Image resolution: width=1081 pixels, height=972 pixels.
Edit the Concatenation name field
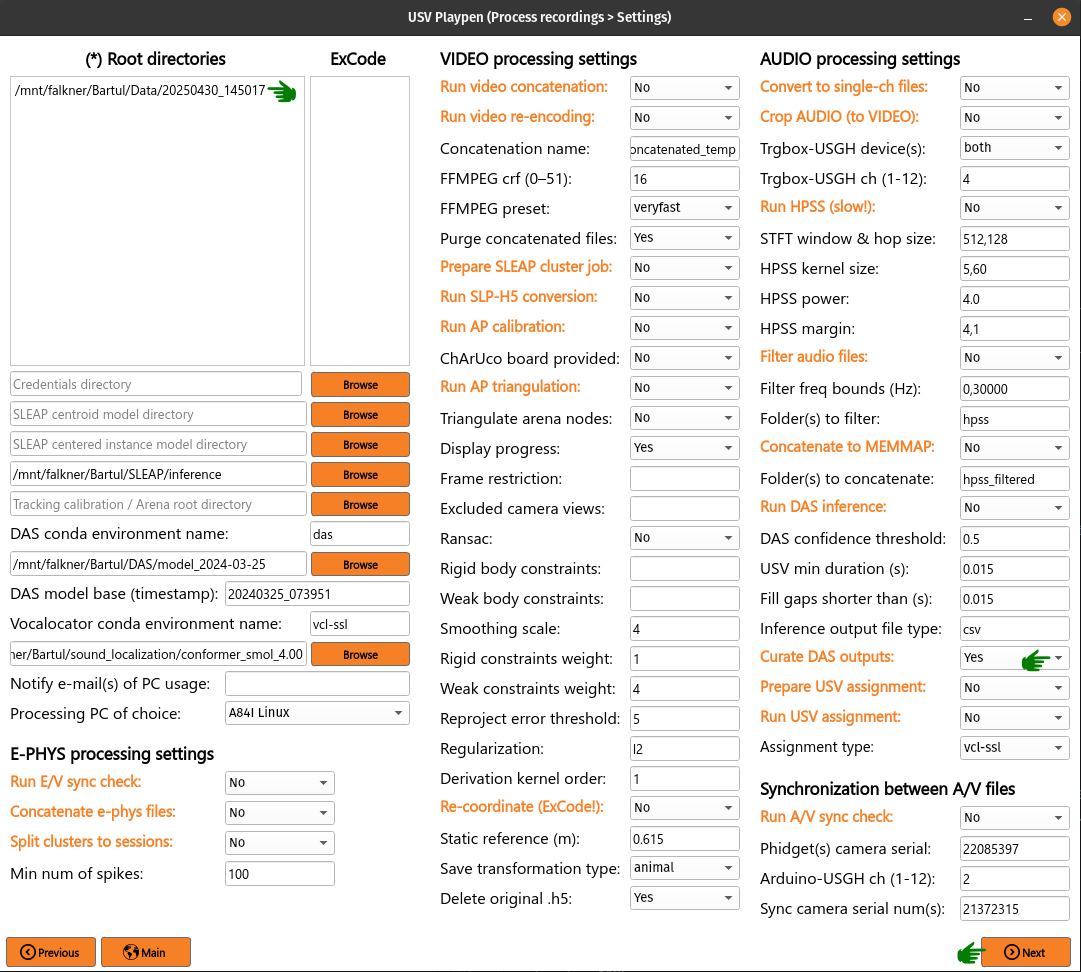pyautogui.click(x=684, y=149)
